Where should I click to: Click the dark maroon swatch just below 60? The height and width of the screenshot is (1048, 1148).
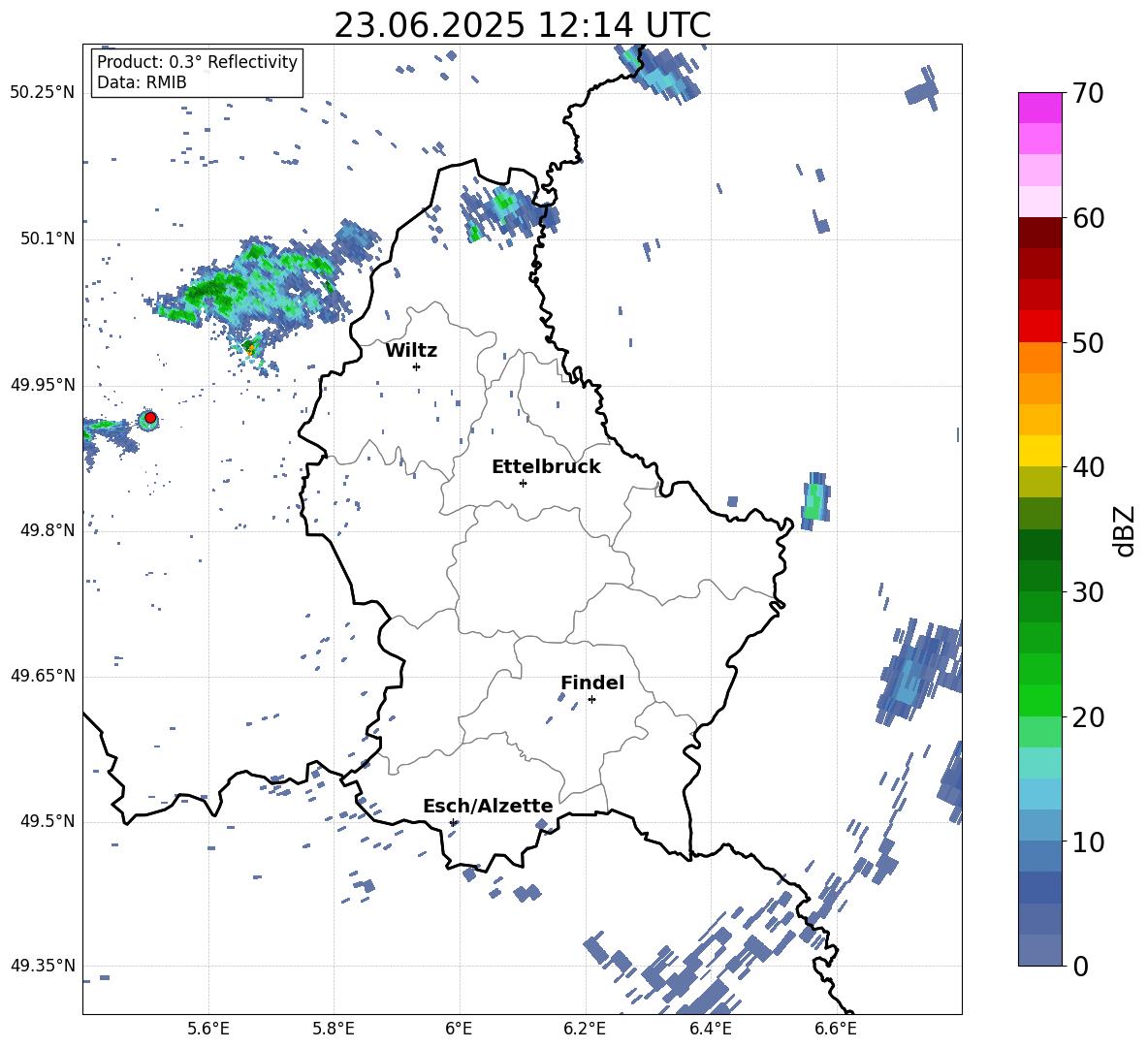(1039, 232)
